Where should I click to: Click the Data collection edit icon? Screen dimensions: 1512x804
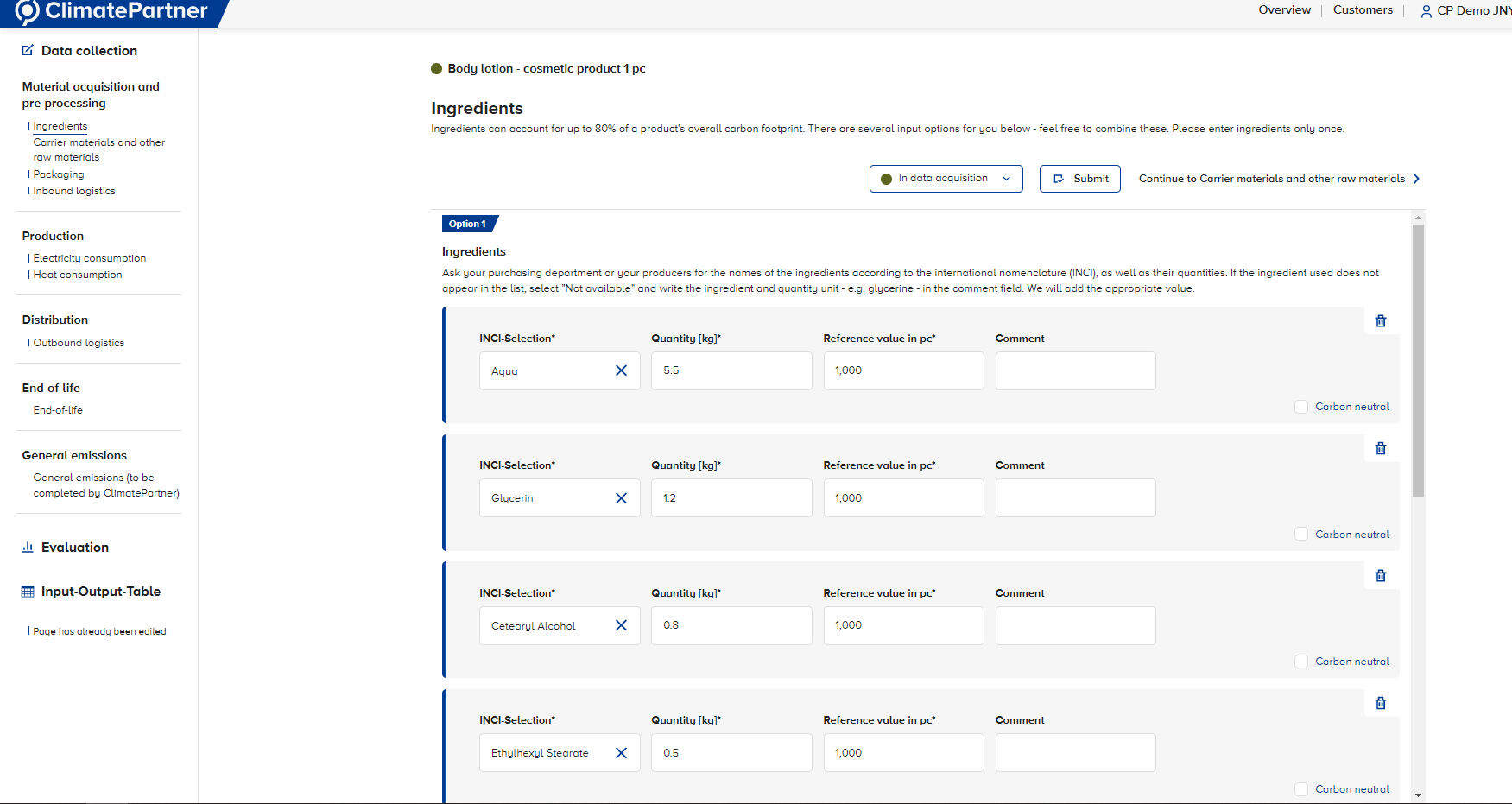click(28, 50)
